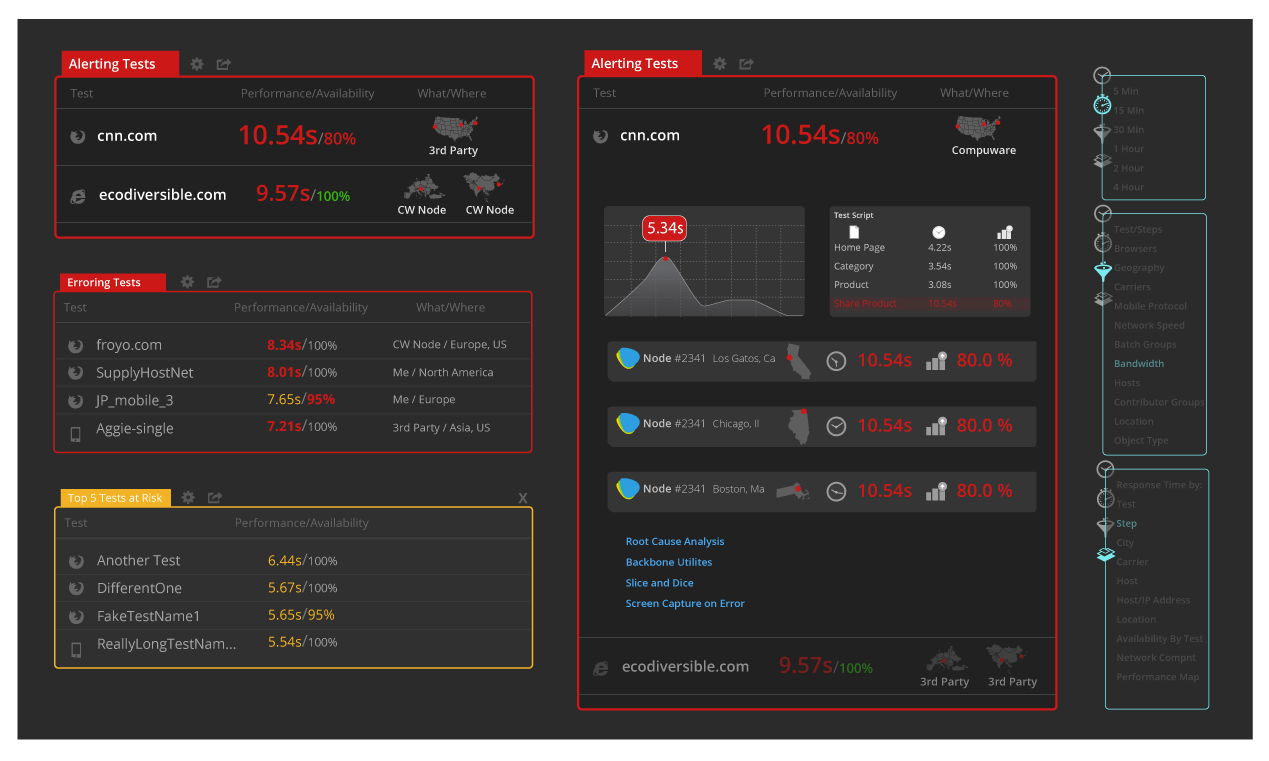
Task: Click California map icon in Los Gatos node row
Action: [798, 360]
